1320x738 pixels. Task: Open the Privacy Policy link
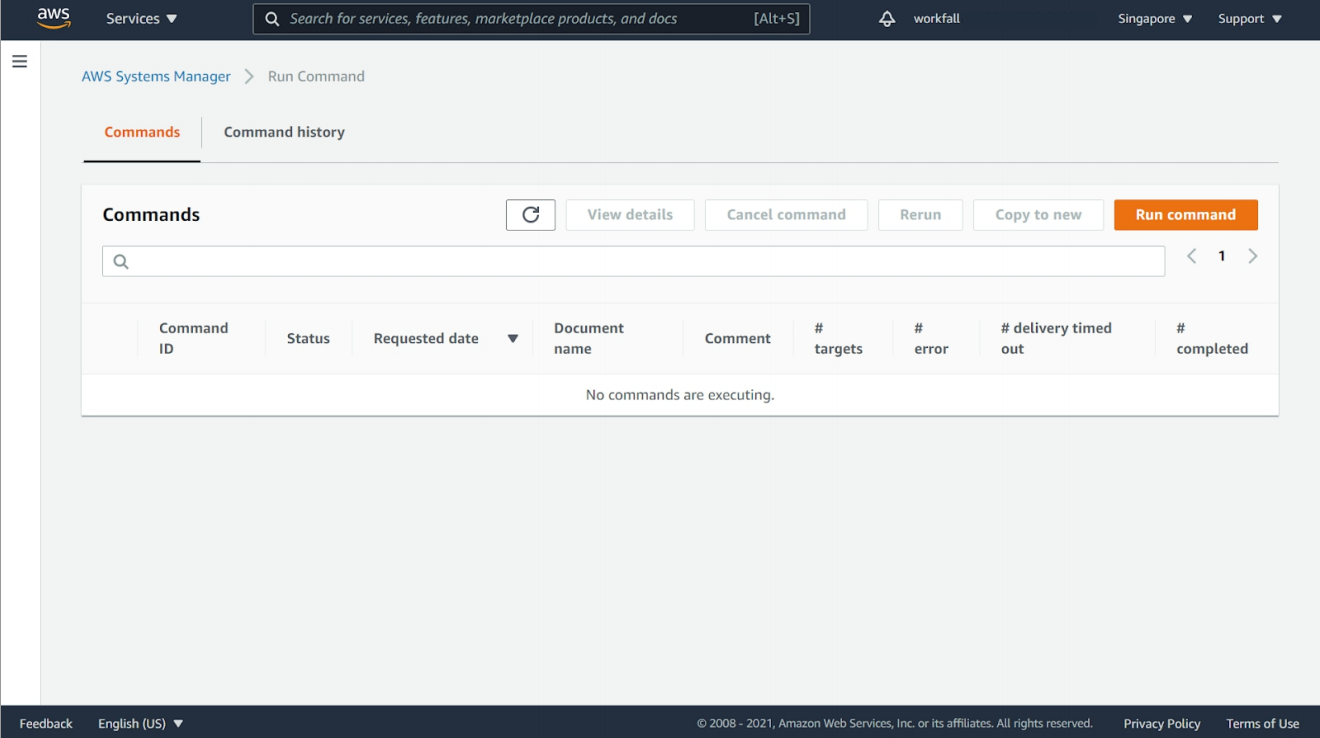tap(1162, 724)
